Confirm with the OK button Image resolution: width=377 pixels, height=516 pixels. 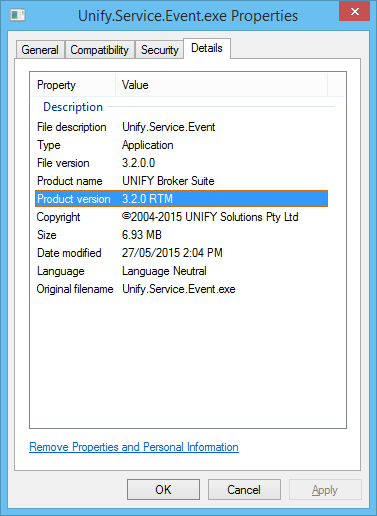coord(163,490)
